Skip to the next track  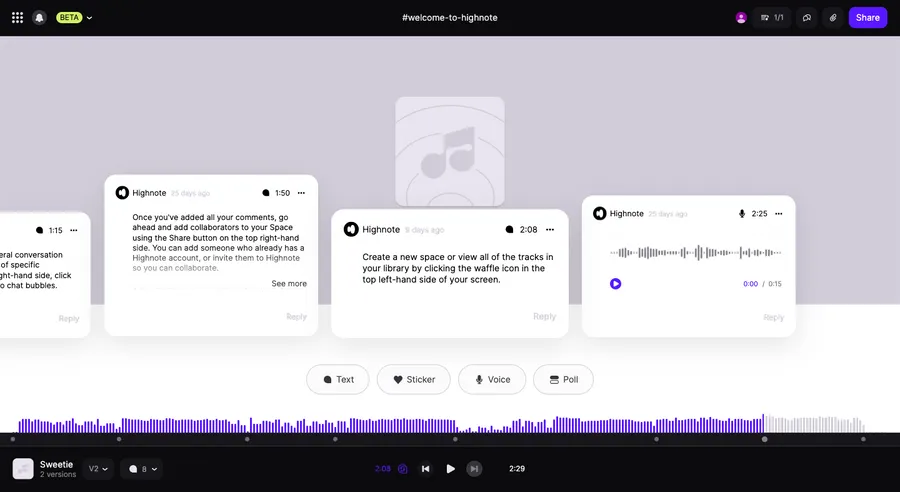point(474,468)
